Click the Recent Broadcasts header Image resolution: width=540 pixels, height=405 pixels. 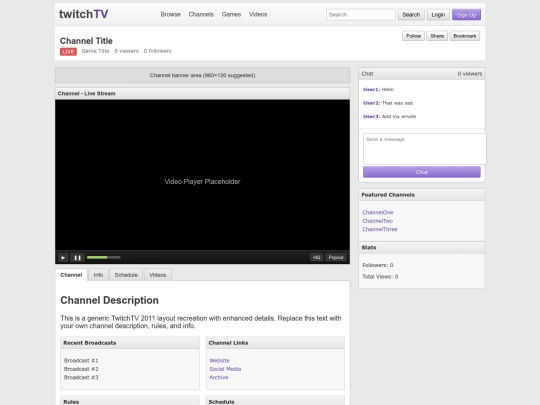(x=130, y=343)
